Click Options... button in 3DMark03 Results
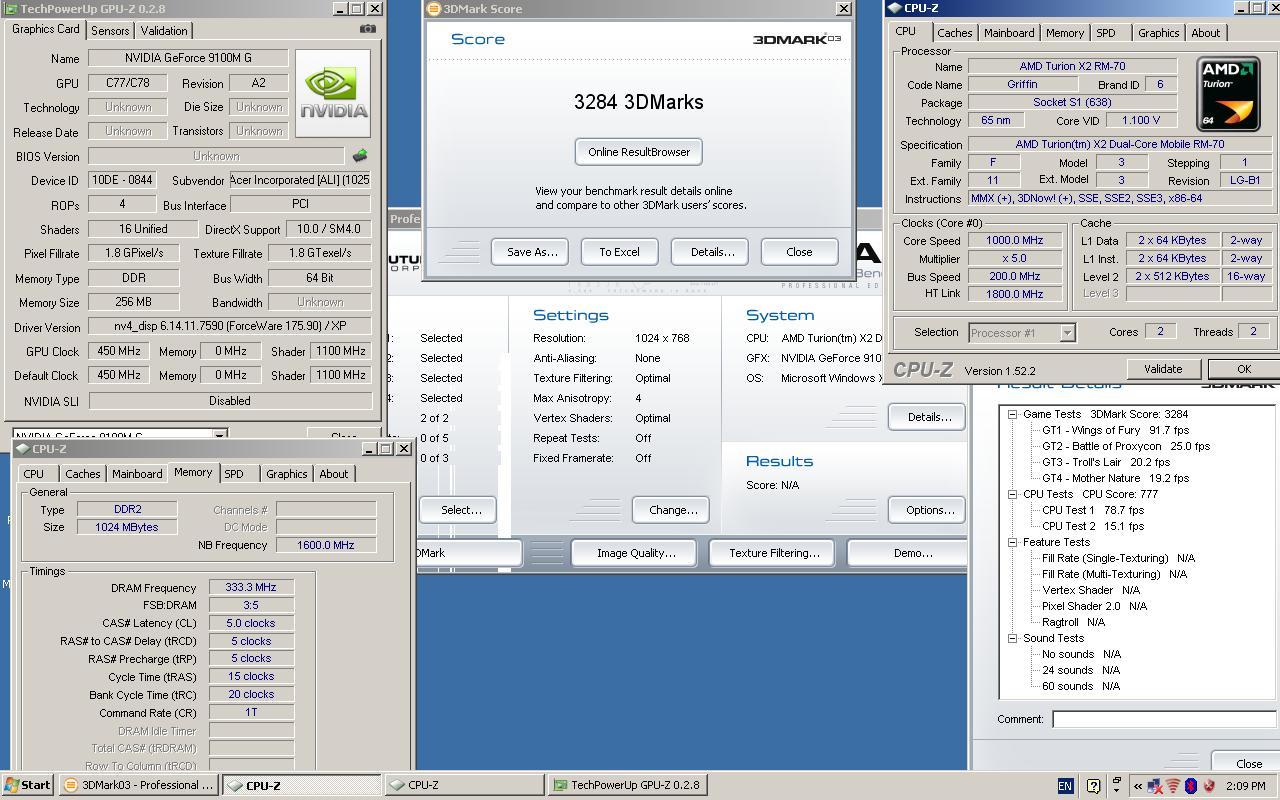The width and height of the screenshot is (1280, 800). point(929,510)
